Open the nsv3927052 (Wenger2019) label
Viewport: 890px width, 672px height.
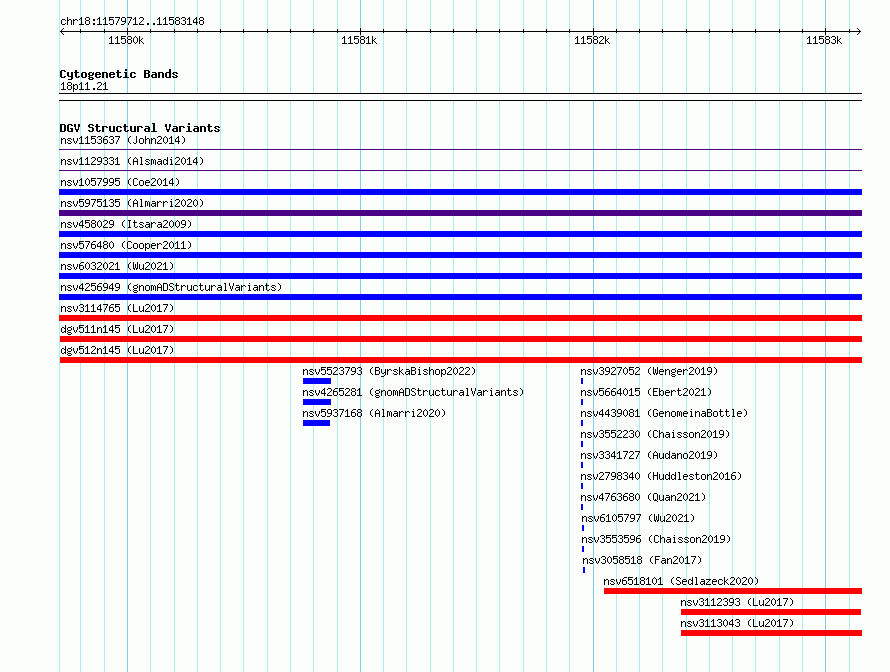[649, 371]
